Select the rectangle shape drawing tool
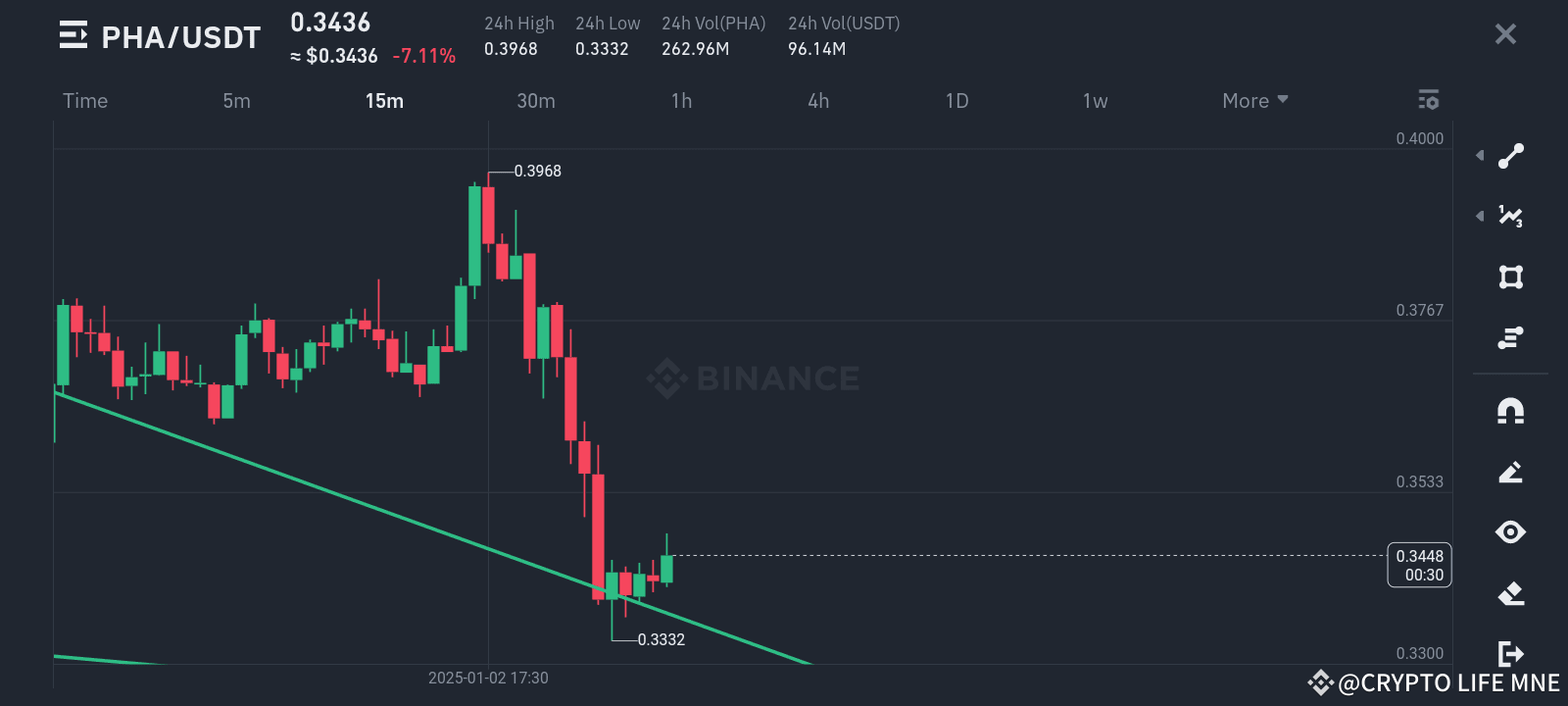The height and width of the screenshot is (706, 1568). [x=1512, y=277]
